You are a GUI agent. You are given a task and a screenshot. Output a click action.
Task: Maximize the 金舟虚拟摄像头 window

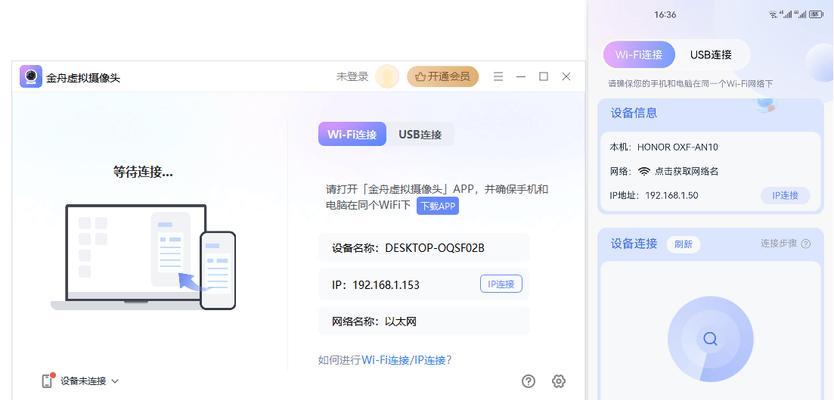pyautogui.click(x=544, y=77)
